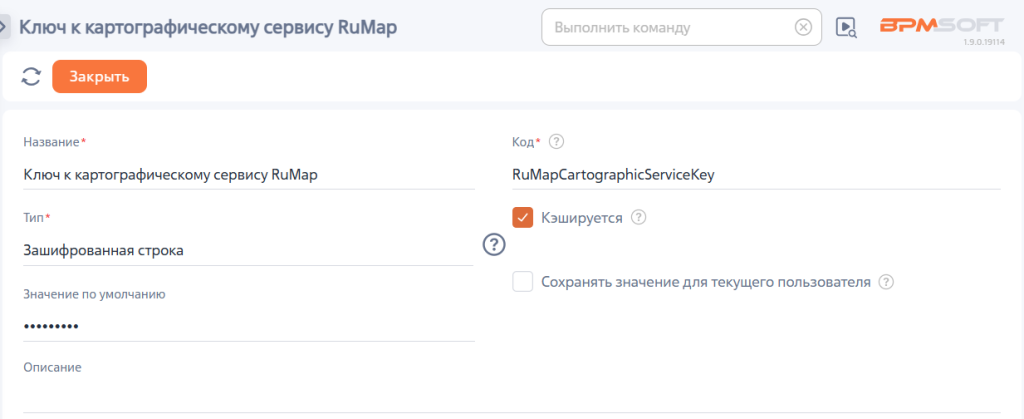Click the refresh arrows icon

(x=31, y=76)
